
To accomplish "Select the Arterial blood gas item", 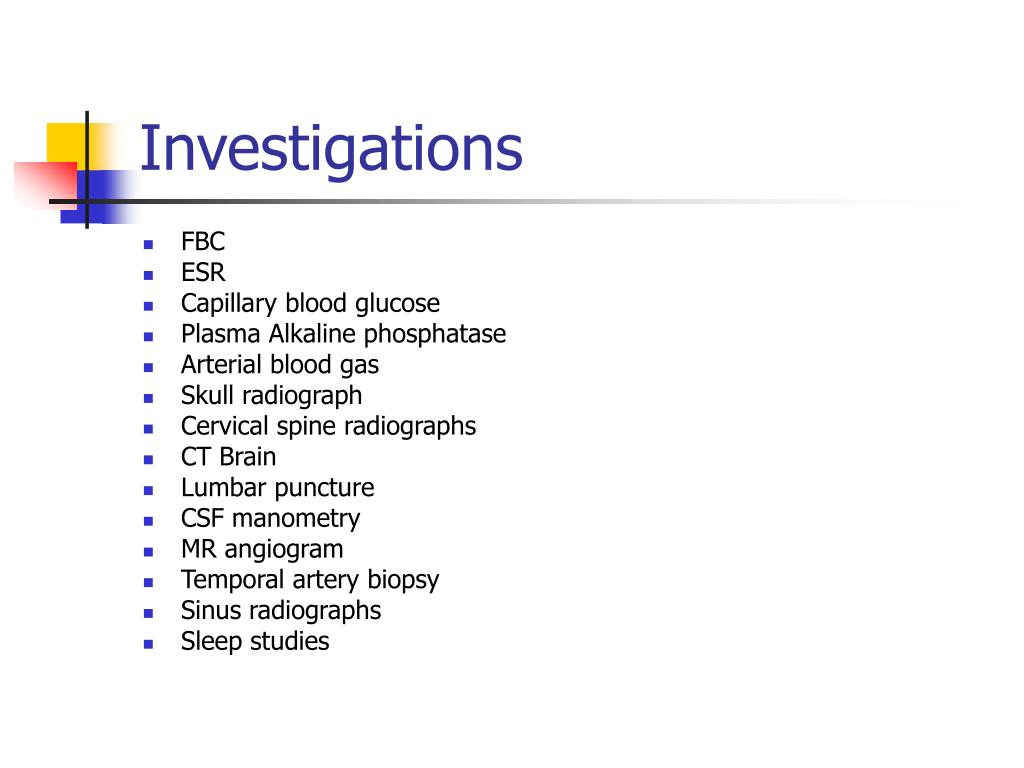I will point(280,365).
